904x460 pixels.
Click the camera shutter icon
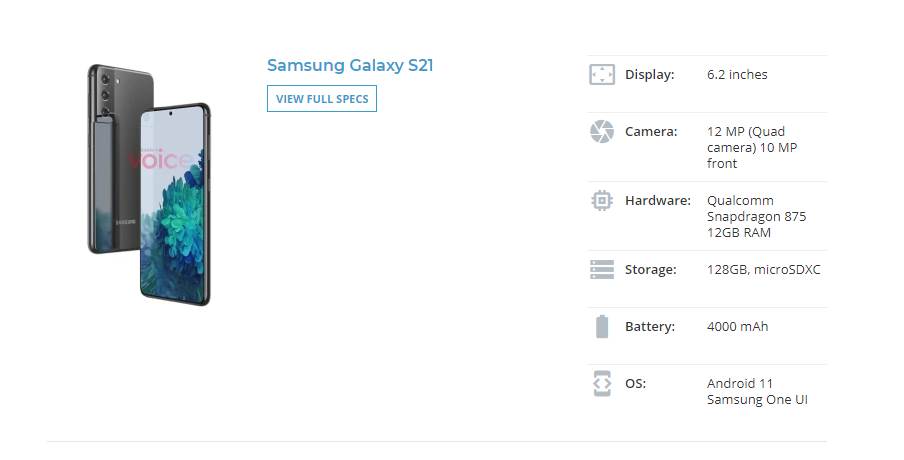click(601, 132)
